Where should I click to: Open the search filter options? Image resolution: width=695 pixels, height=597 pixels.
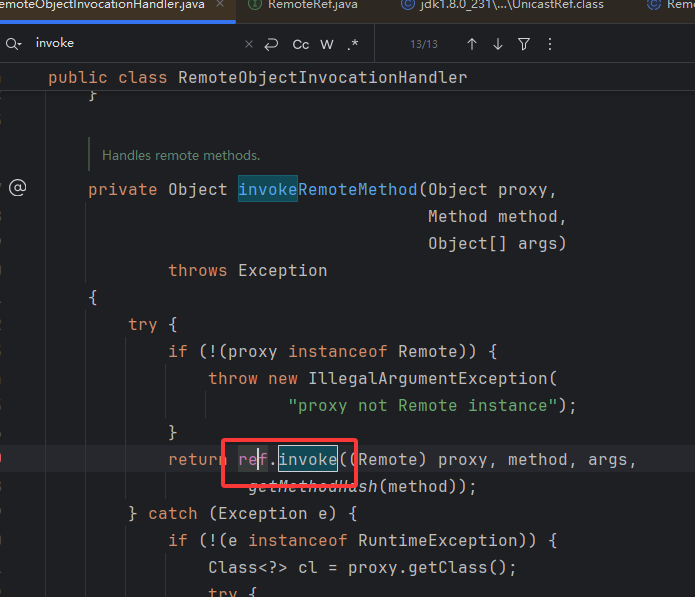[524, 44]
